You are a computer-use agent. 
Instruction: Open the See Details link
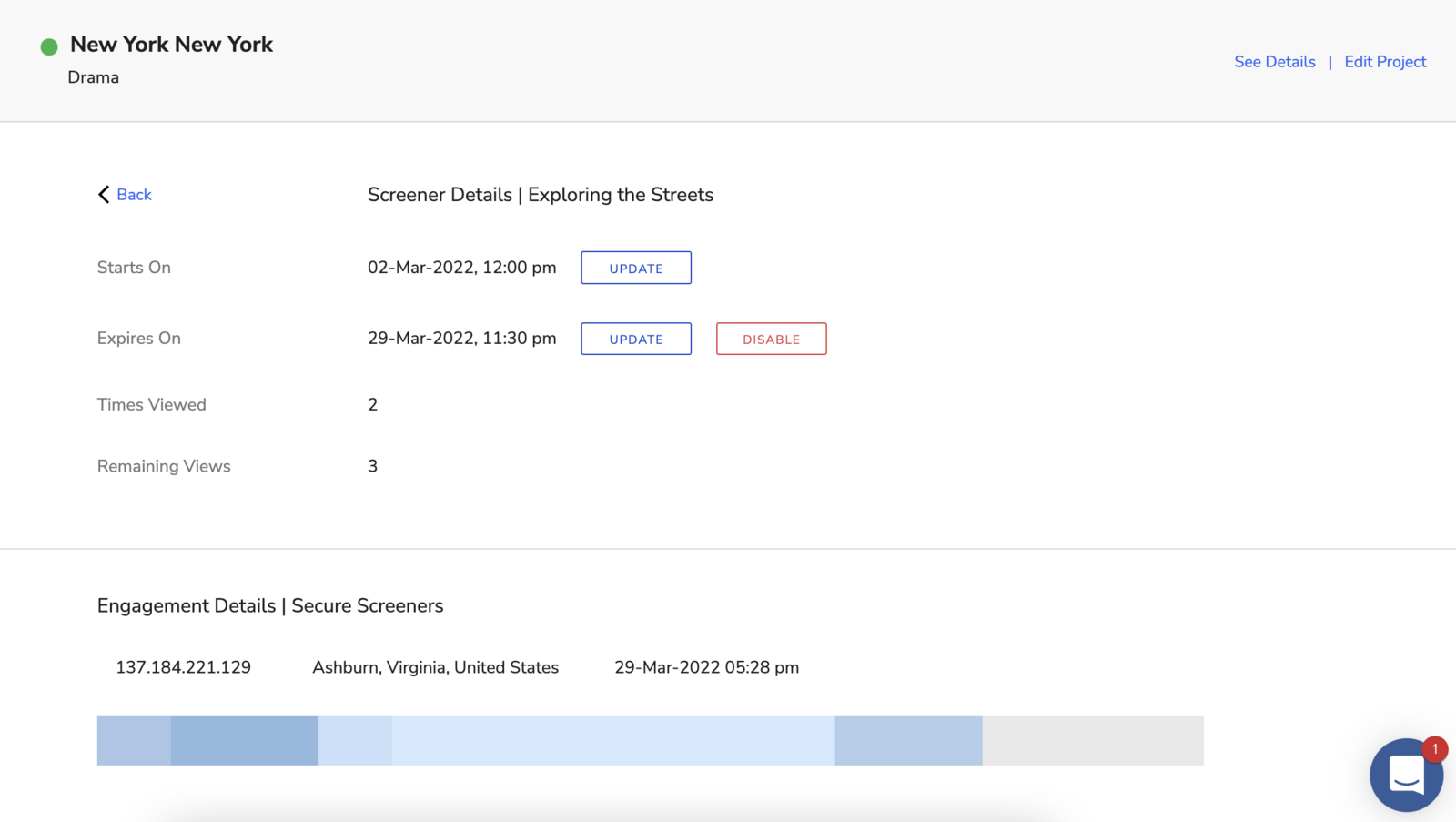point(1274,62)
